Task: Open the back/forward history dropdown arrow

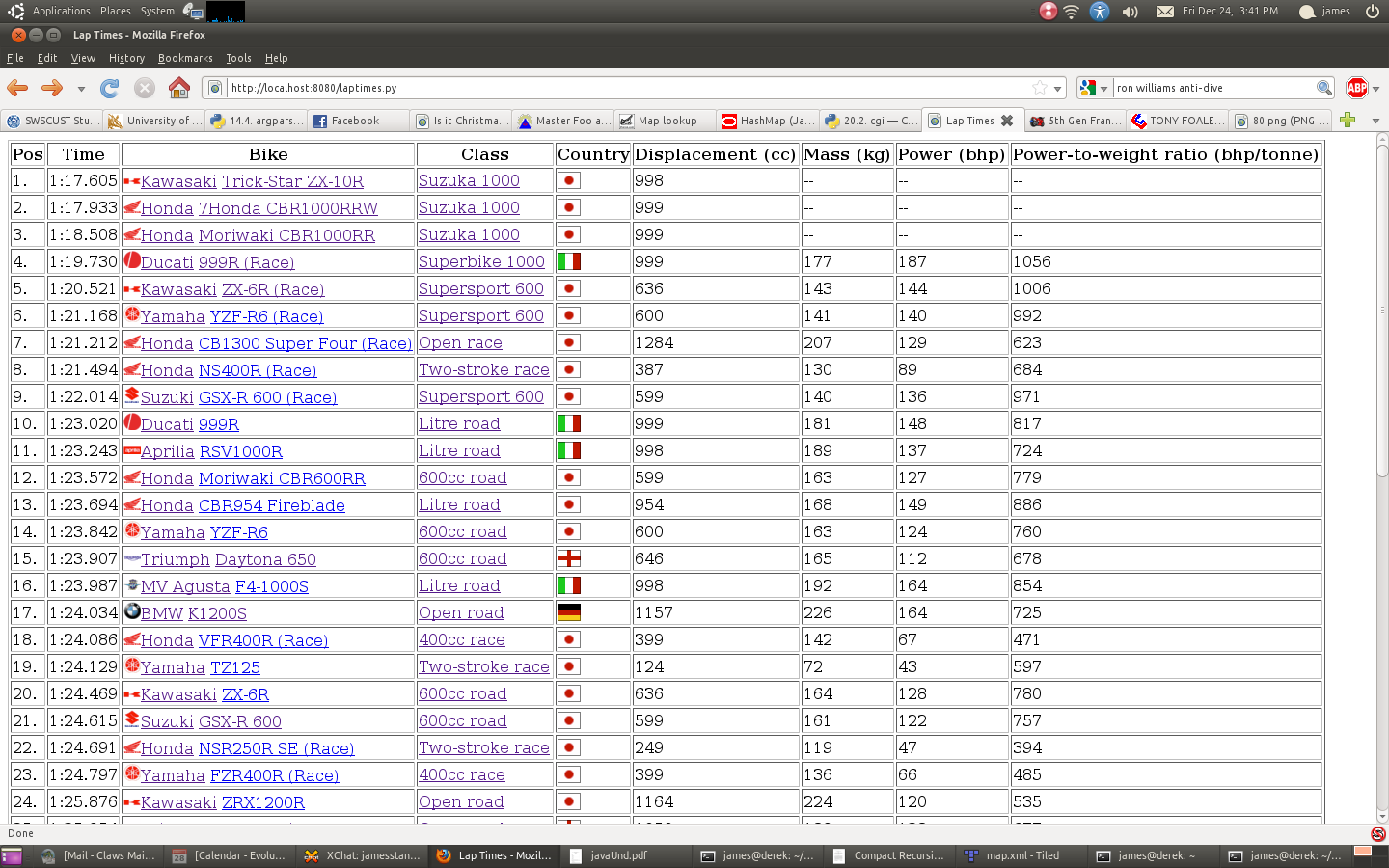Action: [x=81, y=89]
